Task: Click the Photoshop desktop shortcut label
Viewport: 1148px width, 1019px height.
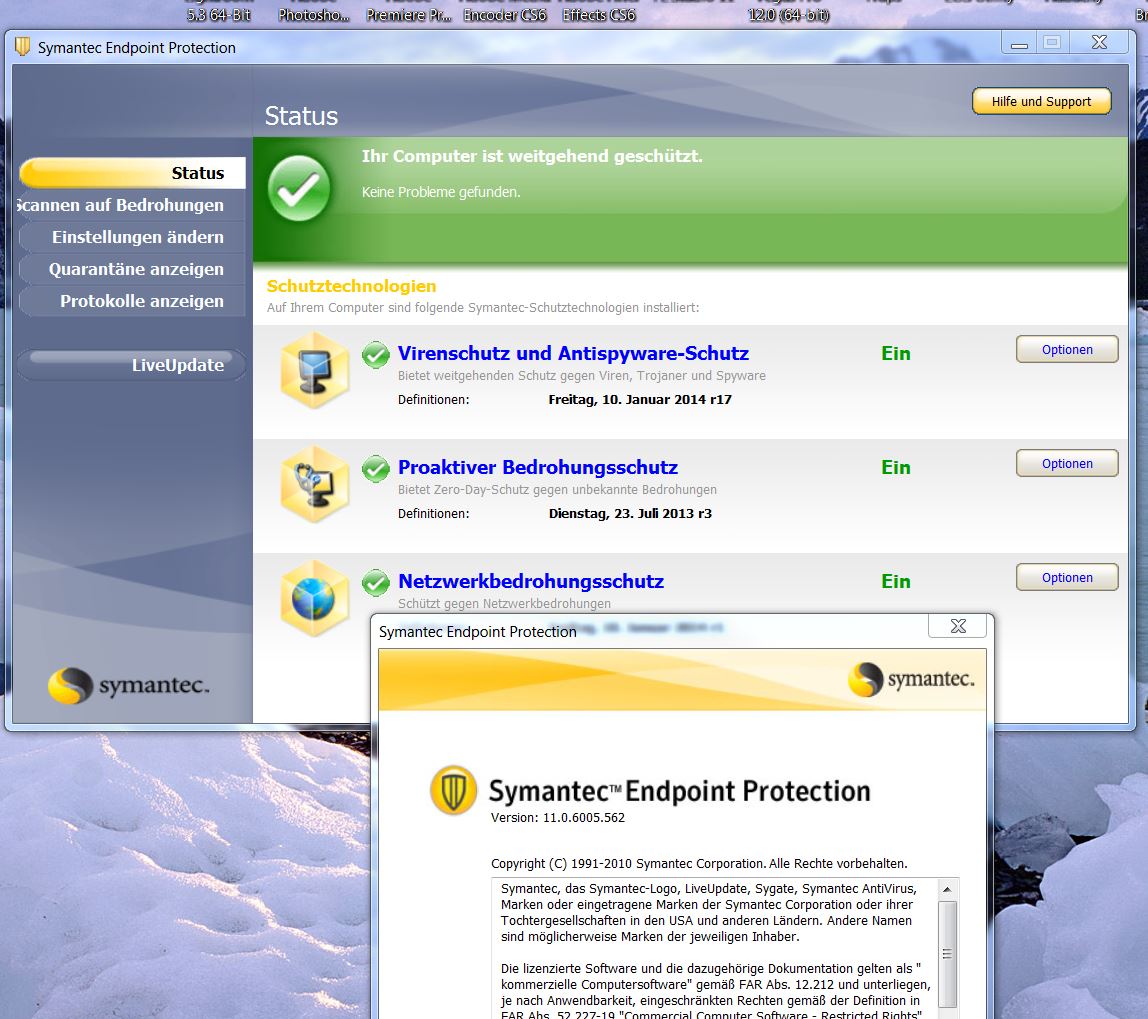Action: (x=313, y=15)
